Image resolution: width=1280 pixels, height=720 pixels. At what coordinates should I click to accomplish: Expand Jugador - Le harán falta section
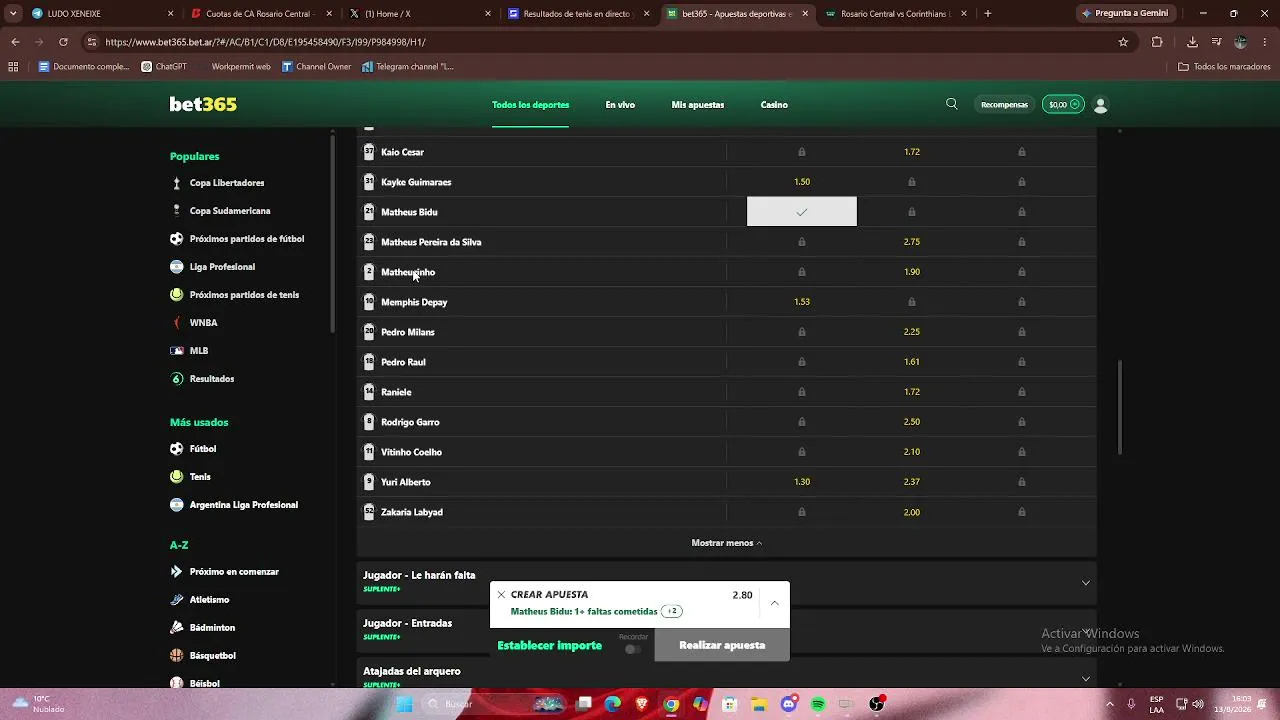(x=727, y=582)
